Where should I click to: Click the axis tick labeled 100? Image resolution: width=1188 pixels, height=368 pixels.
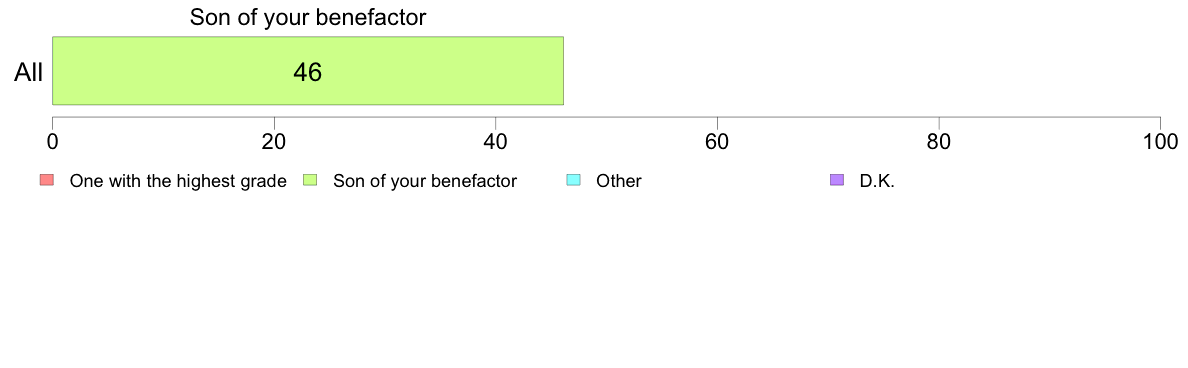point(1160,141)
